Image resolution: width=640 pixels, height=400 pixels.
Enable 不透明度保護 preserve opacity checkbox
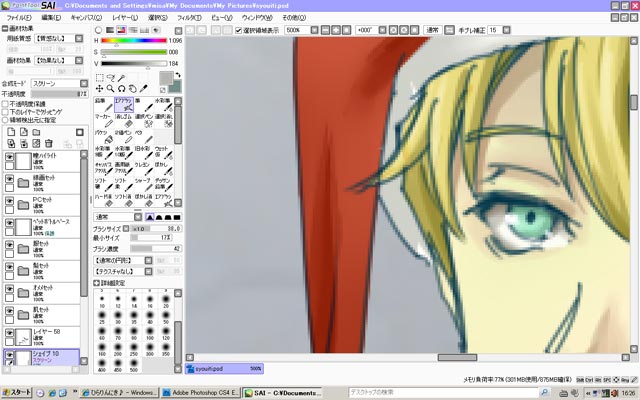coord(5,104)
